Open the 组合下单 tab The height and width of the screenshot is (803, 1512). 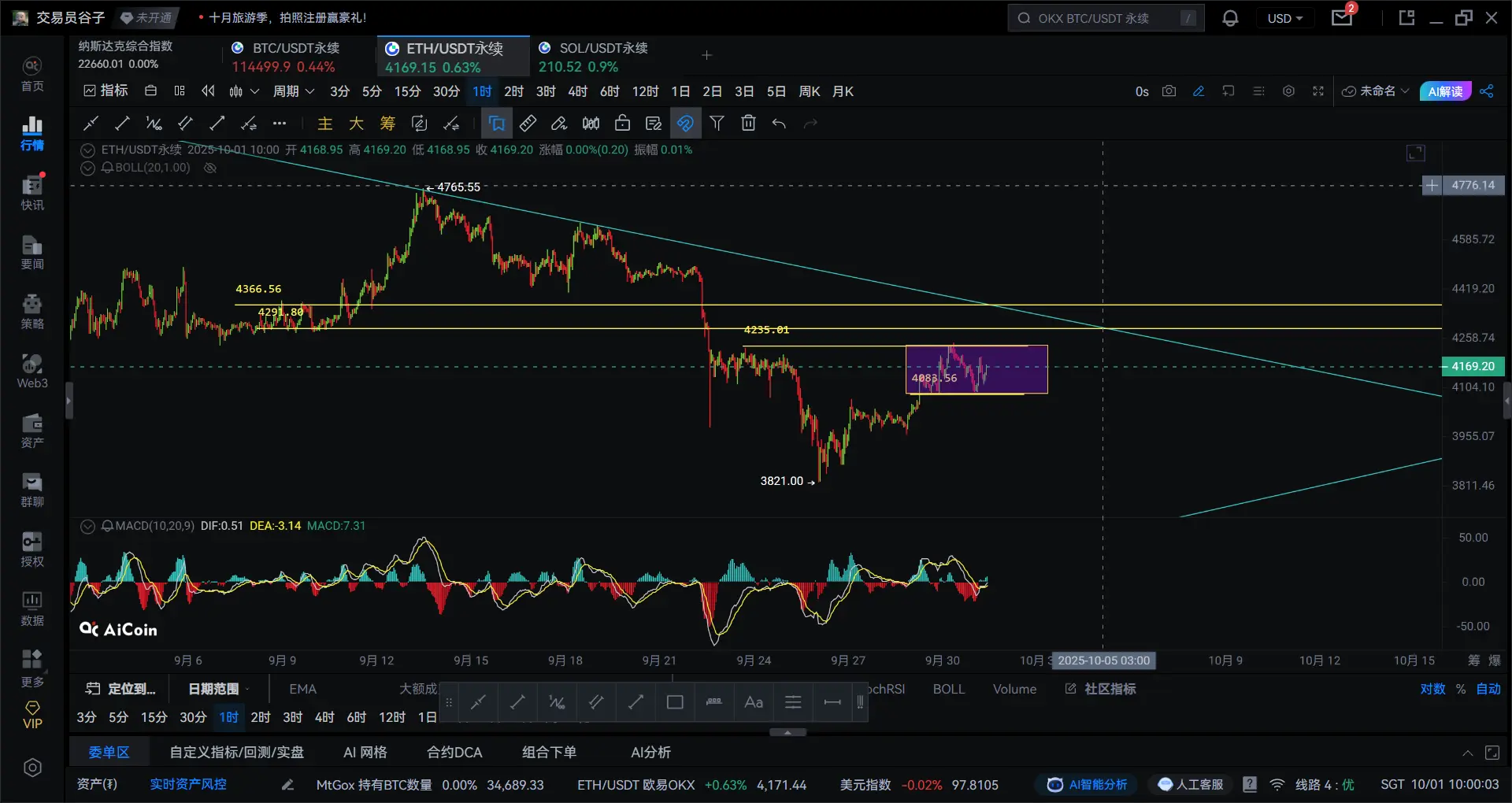pyautogui.click(x=549, y=753)
